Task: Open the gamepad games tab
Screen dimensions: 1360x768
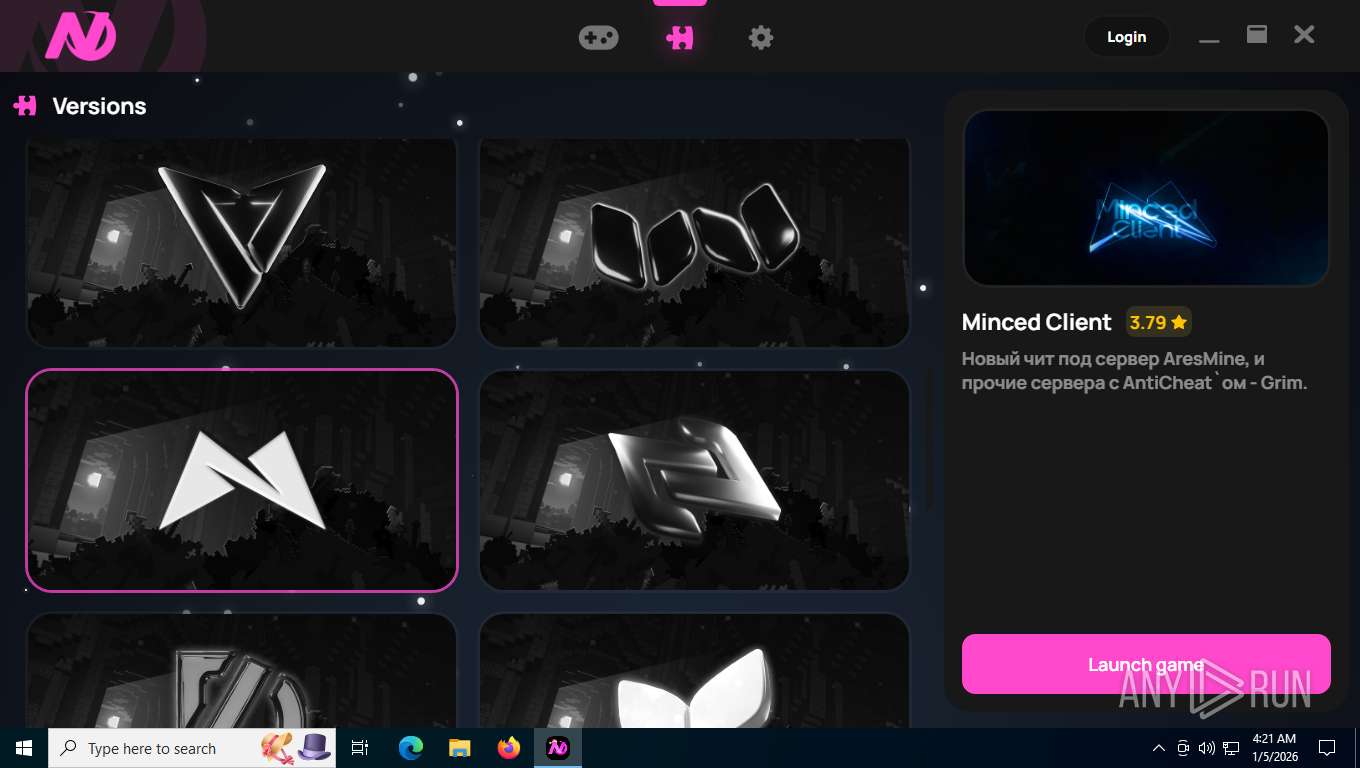Action: coord(598,38)
